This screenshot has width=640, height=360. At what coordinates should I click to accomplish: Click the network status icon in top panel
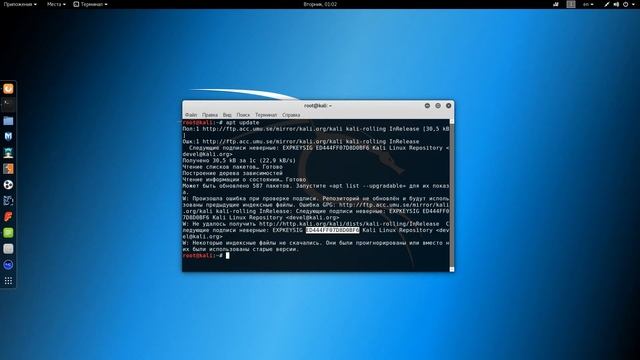(x=607, y=4)
